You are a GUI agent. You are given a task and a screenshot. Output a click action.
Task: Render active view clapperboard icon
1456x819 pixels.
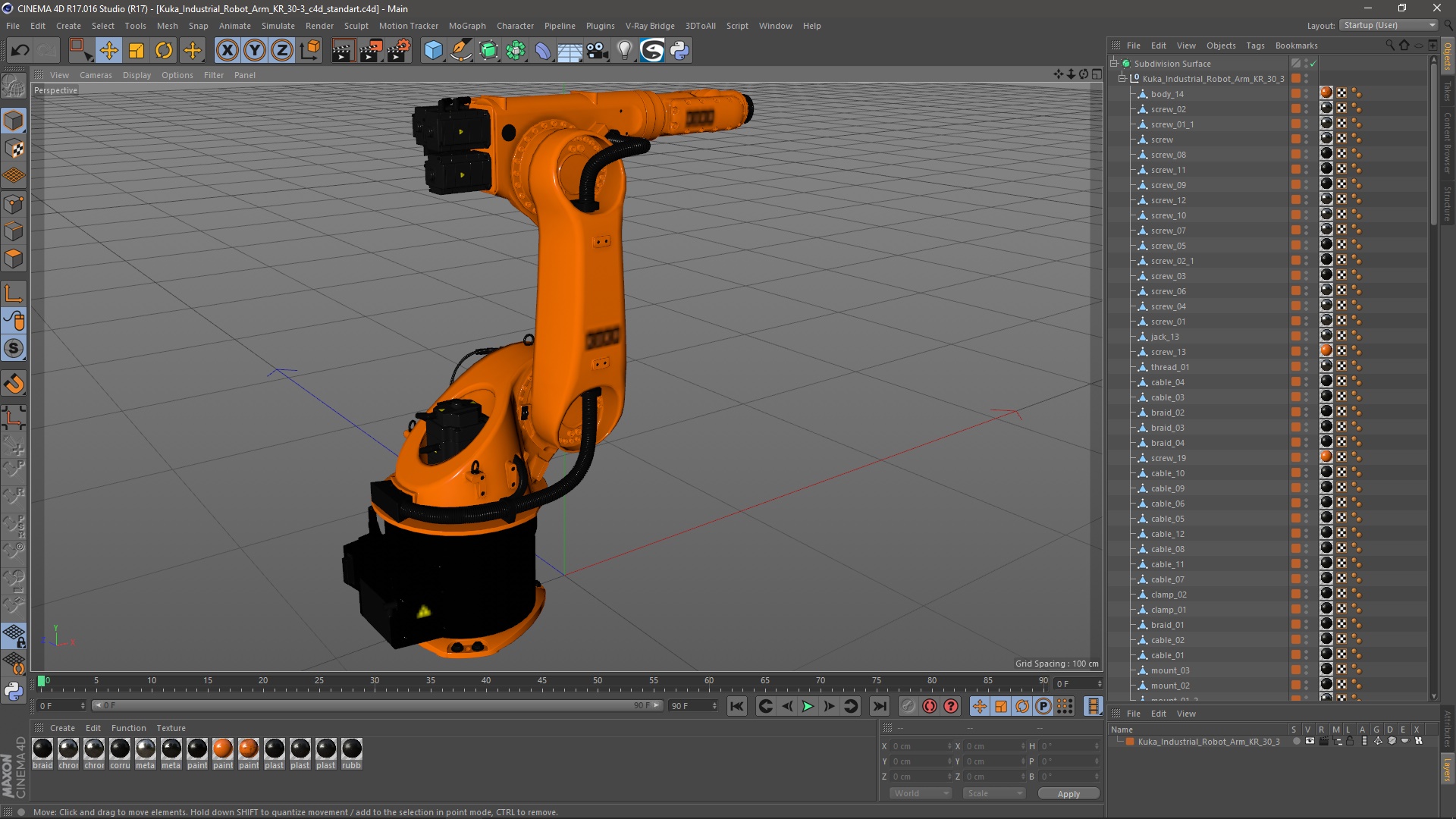(x=343, y=51)
